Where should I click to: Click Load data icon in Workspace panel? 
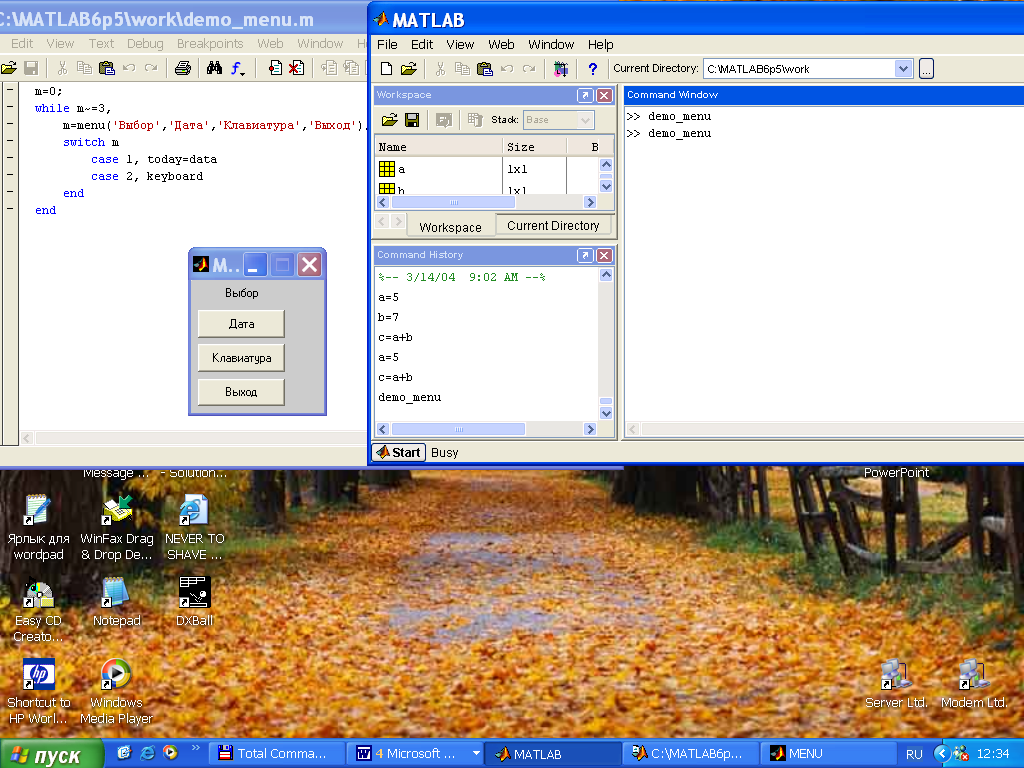coord(390,120)
